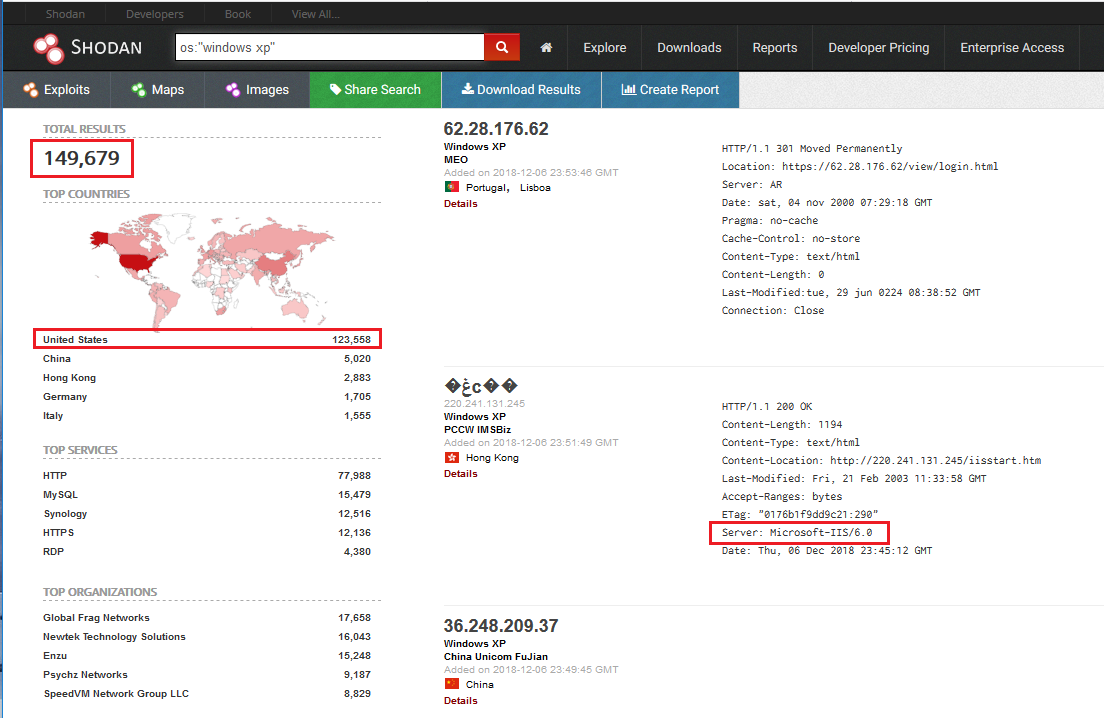Click the China flag icon
Screen dimensions: 1104x718
tap(452, 684)
